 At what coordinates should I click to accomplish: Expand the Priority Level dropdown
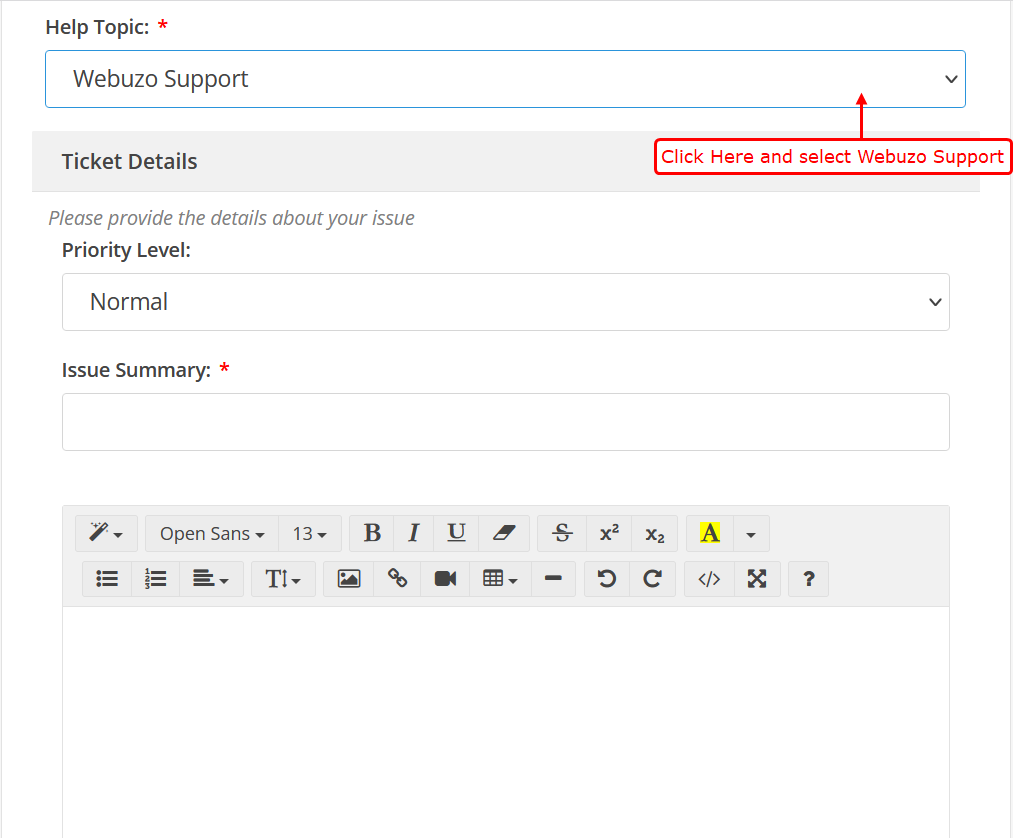coord(505,302)
